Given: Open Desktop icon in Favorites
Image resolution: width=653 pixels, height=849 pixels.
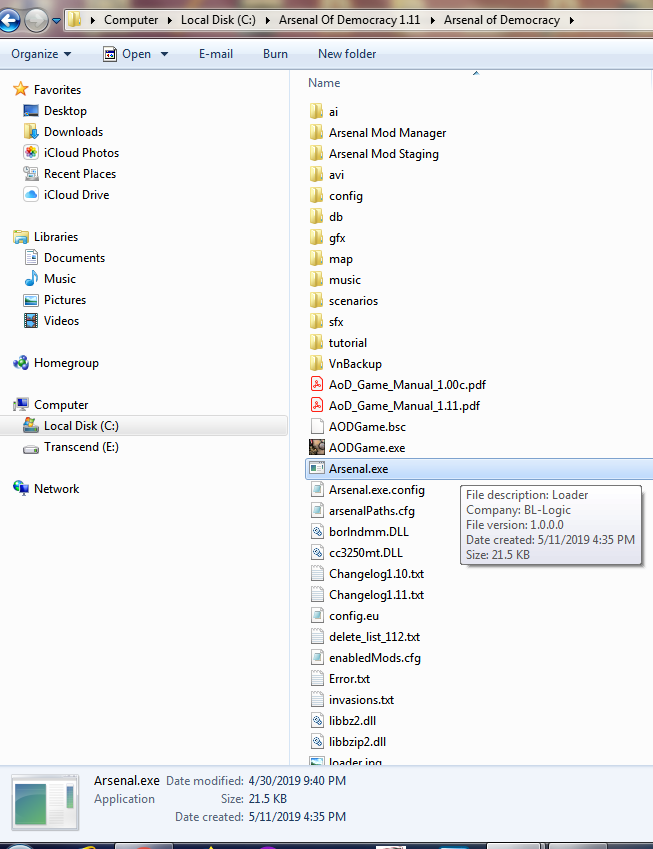Looking at the screenshot, I should 31,111.
